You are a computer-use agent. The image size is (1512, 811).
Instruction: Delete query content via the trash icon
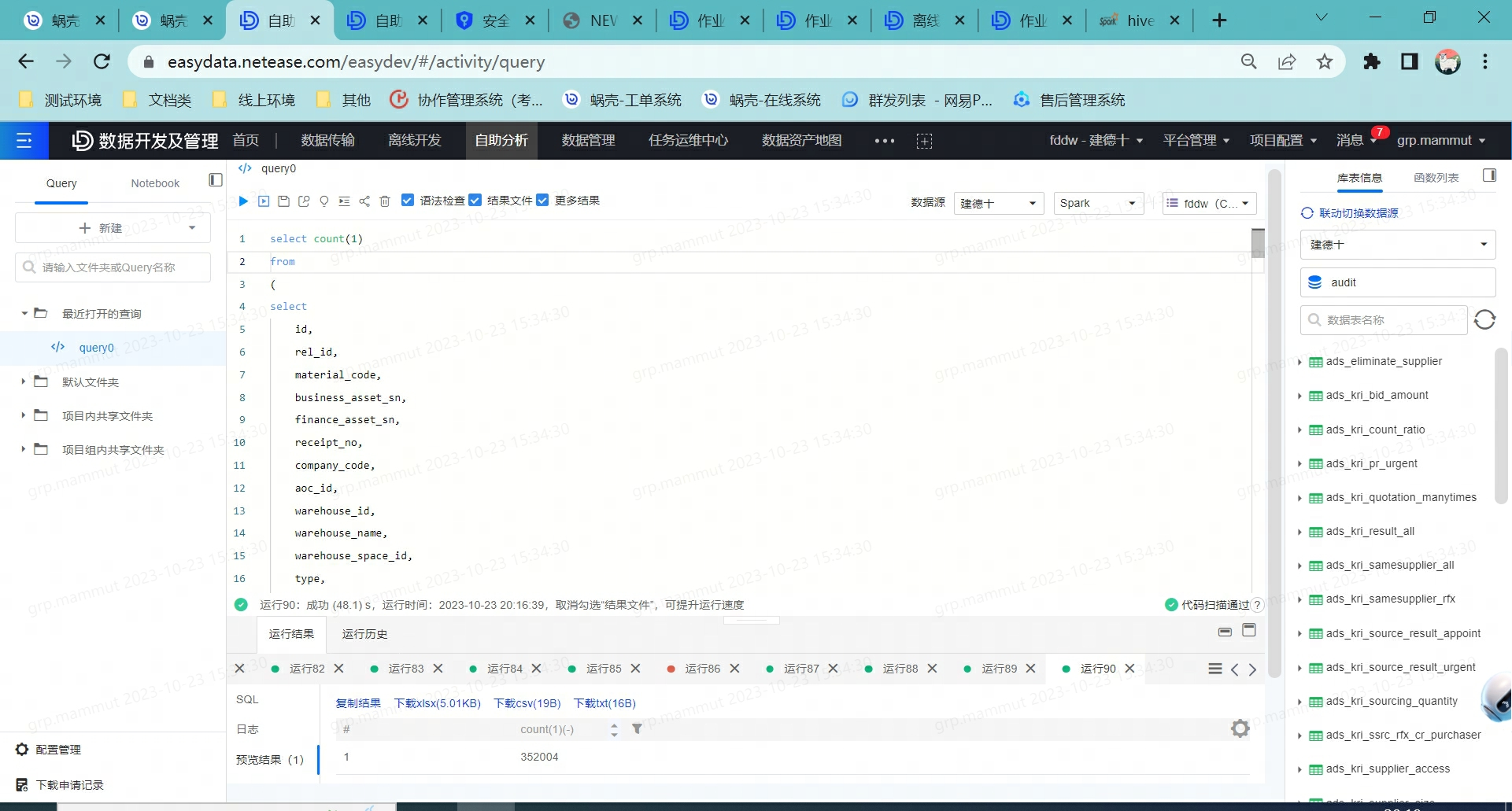[385, 201]
